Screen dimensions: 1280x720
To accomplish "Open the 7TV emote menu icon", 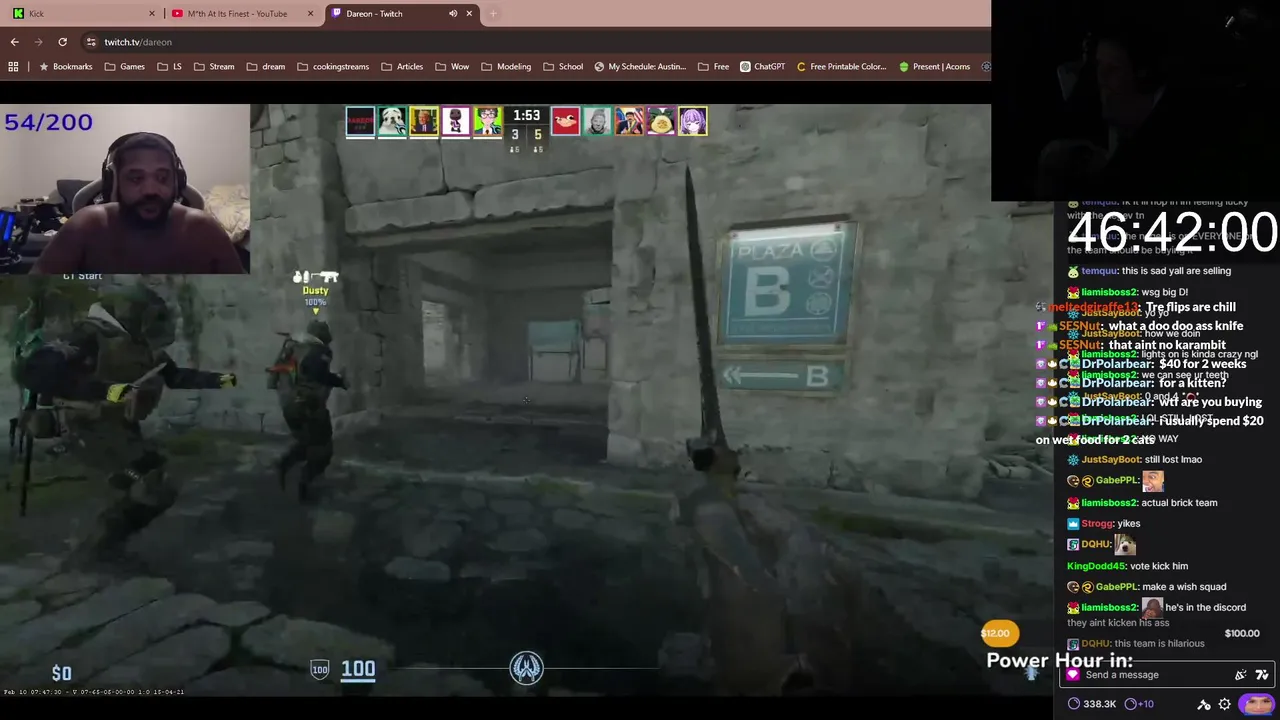I will pyautogui.click(x=1262, y=675).
